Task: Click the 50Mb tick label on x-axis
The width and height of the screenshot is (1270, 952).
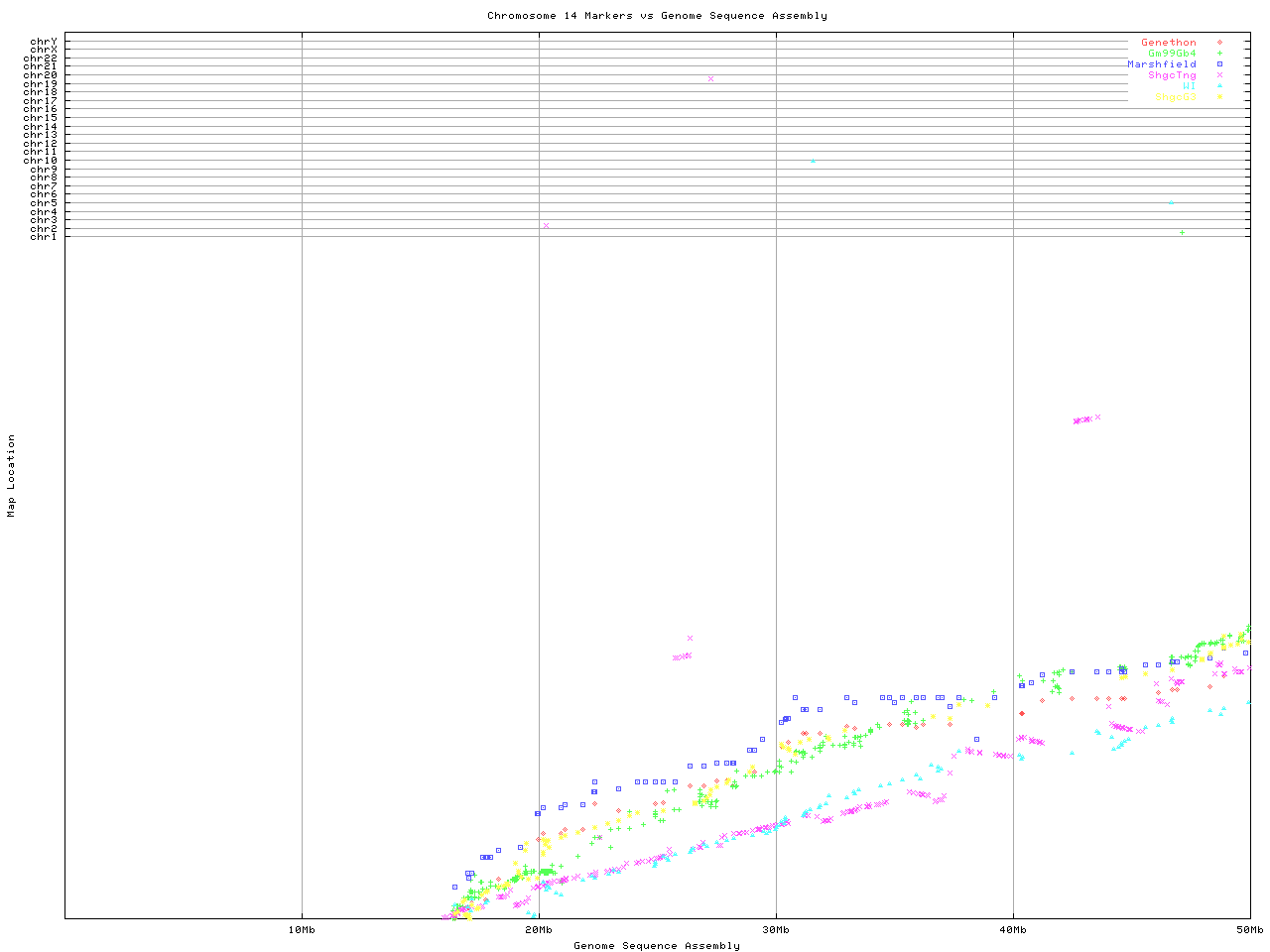Action: pos(1249,930)
